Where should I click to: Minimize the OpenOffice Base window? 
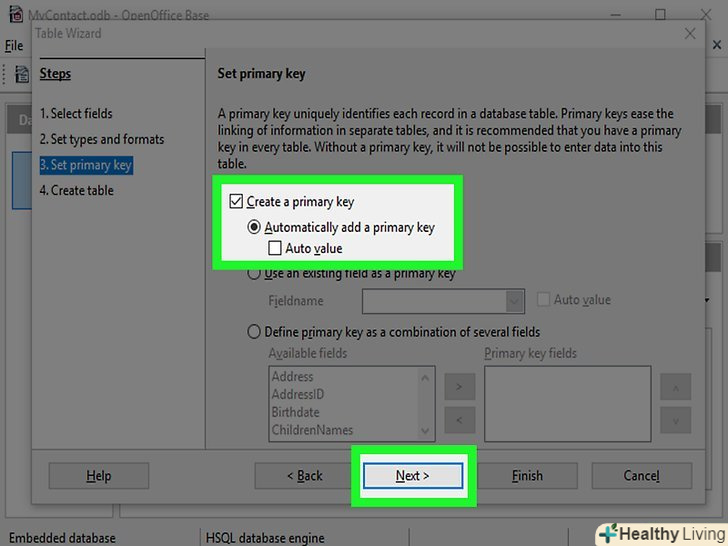click(616, 14)
